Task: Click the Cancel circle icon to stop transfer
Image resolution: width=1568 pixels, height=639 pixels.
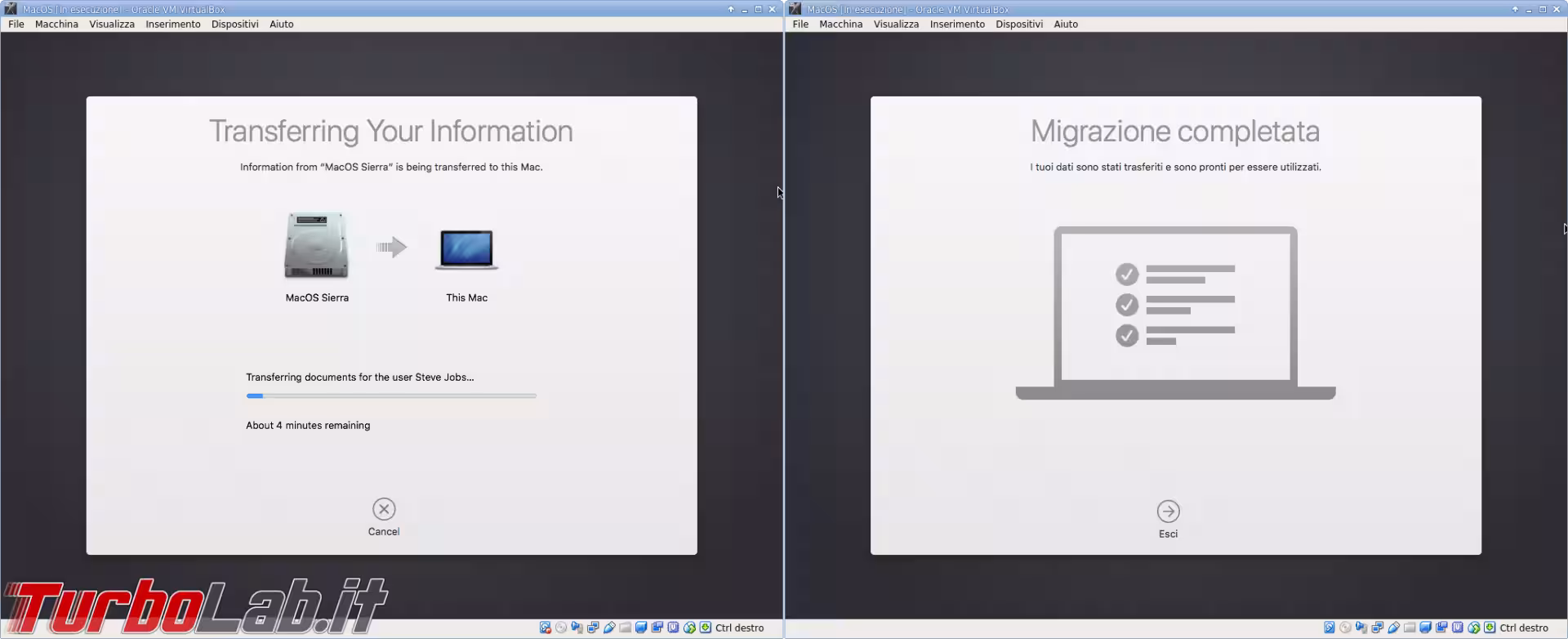Action: point(384,509)
